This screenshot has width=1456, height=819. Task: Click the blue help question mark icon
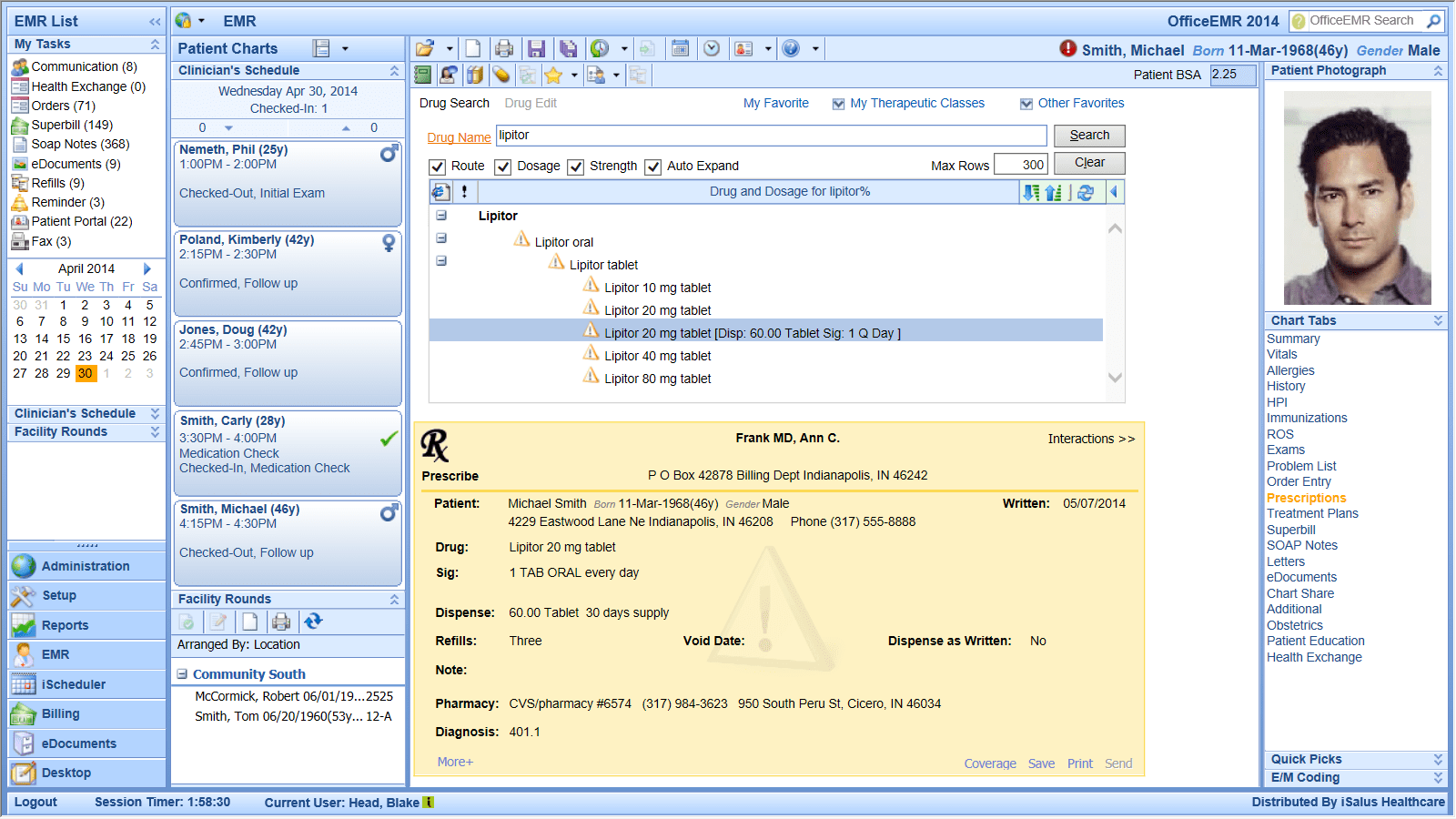[791, 49]
